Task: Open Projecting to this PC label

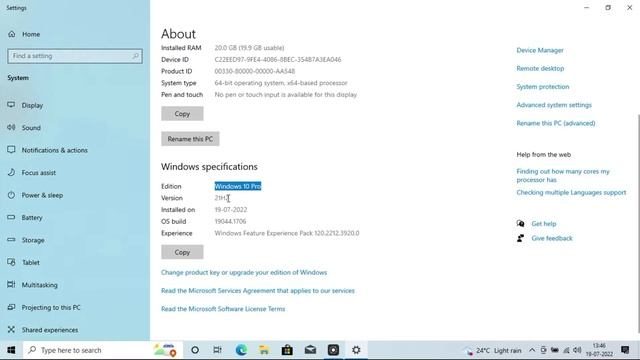Action: 51,307
